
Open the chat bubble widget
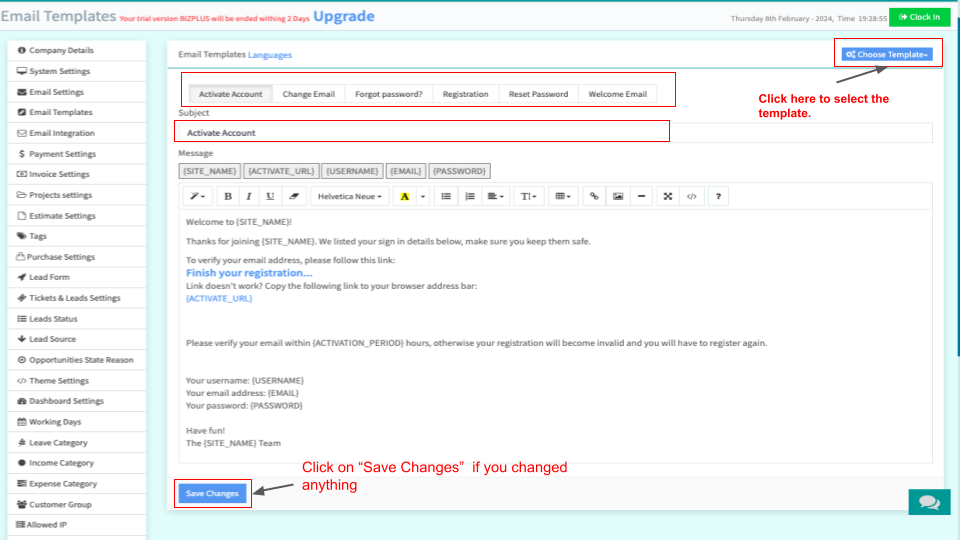[929, 502]
